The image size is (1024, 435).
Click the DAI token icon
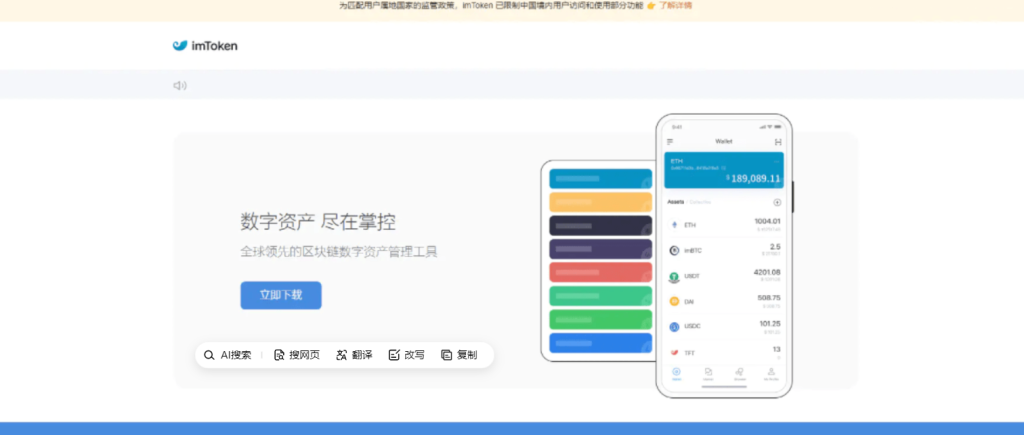[x=675, y=301]
